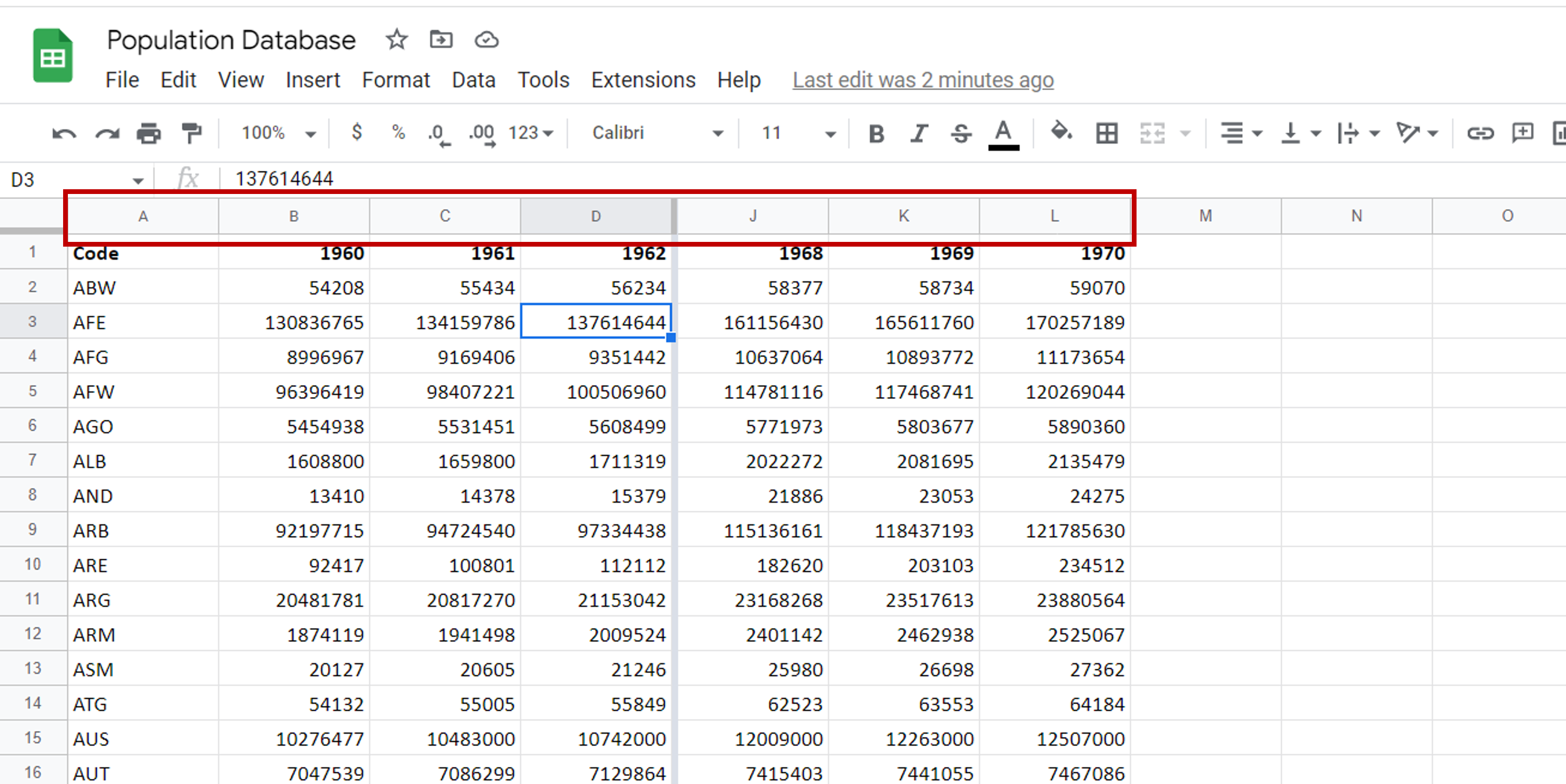The height and width of the screenshot is (784, 1566).
Task: Click the AFG code cell
Action: pyautogui.click(x=143, y=356)
